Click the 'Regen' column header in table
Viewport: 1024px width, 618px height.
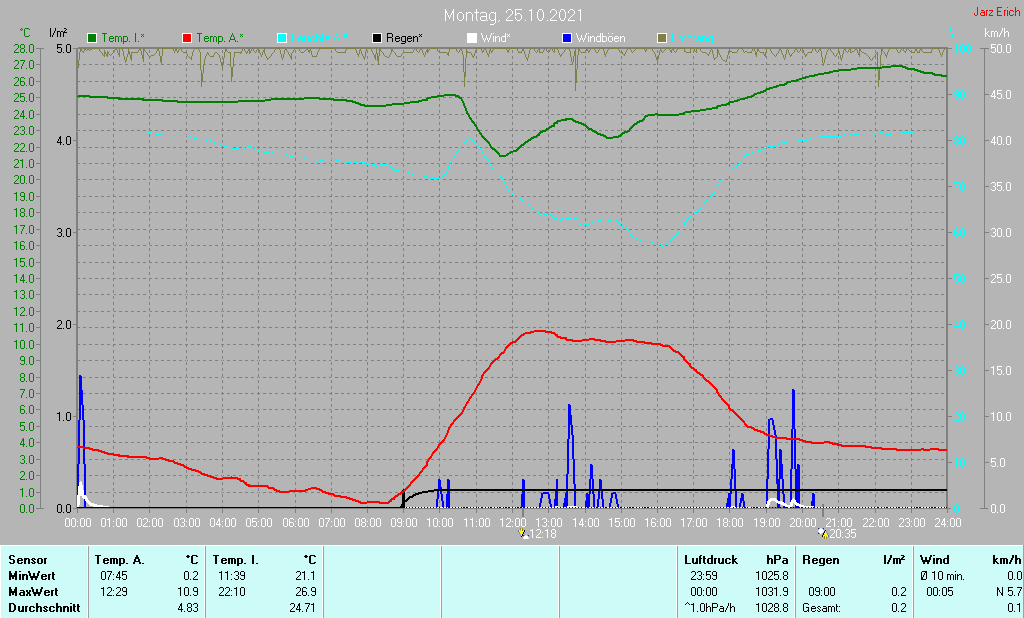[820, 560]
